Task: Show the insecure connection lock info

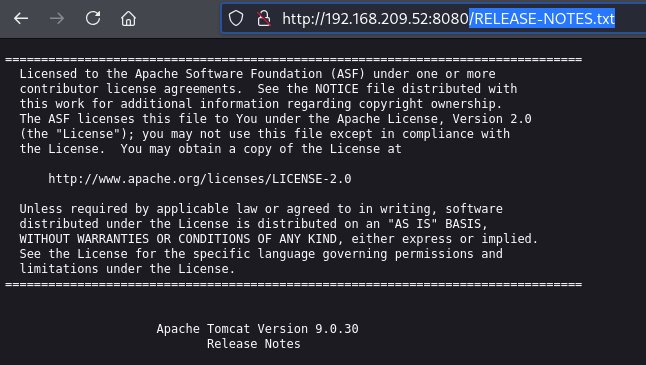Action: point(264,18)
